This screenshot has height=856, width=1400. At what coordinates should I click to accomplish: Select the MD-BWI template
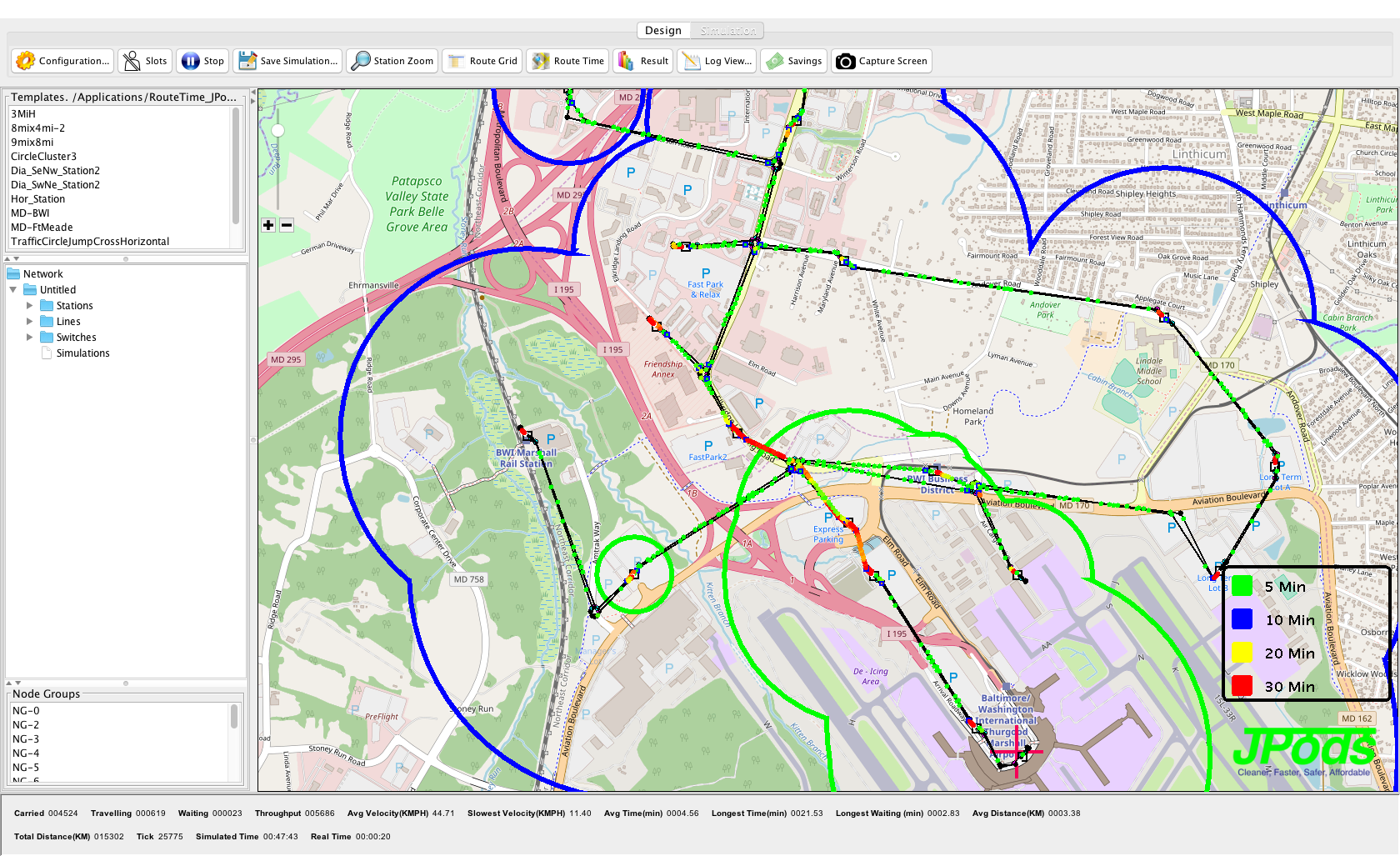(30, 213)
